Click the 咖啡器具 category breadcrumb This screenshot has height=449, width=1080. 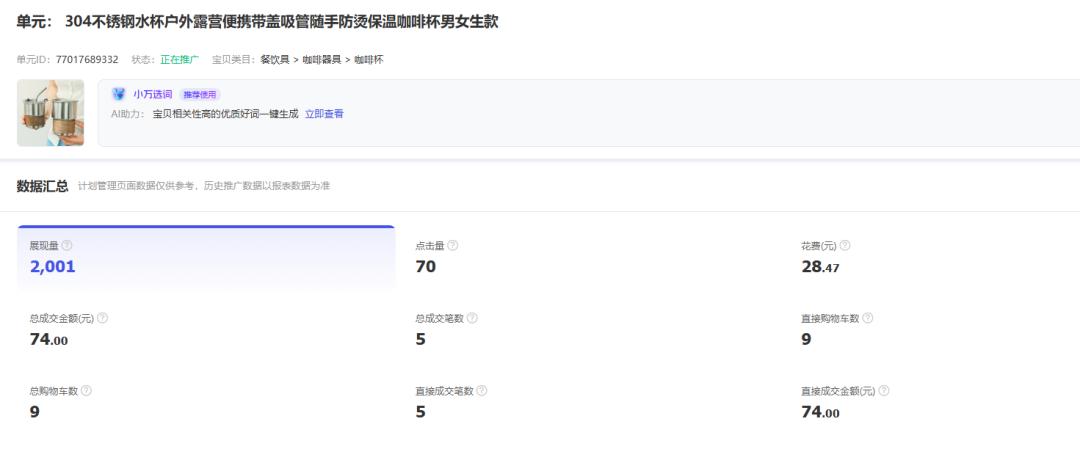click(322, 60)
